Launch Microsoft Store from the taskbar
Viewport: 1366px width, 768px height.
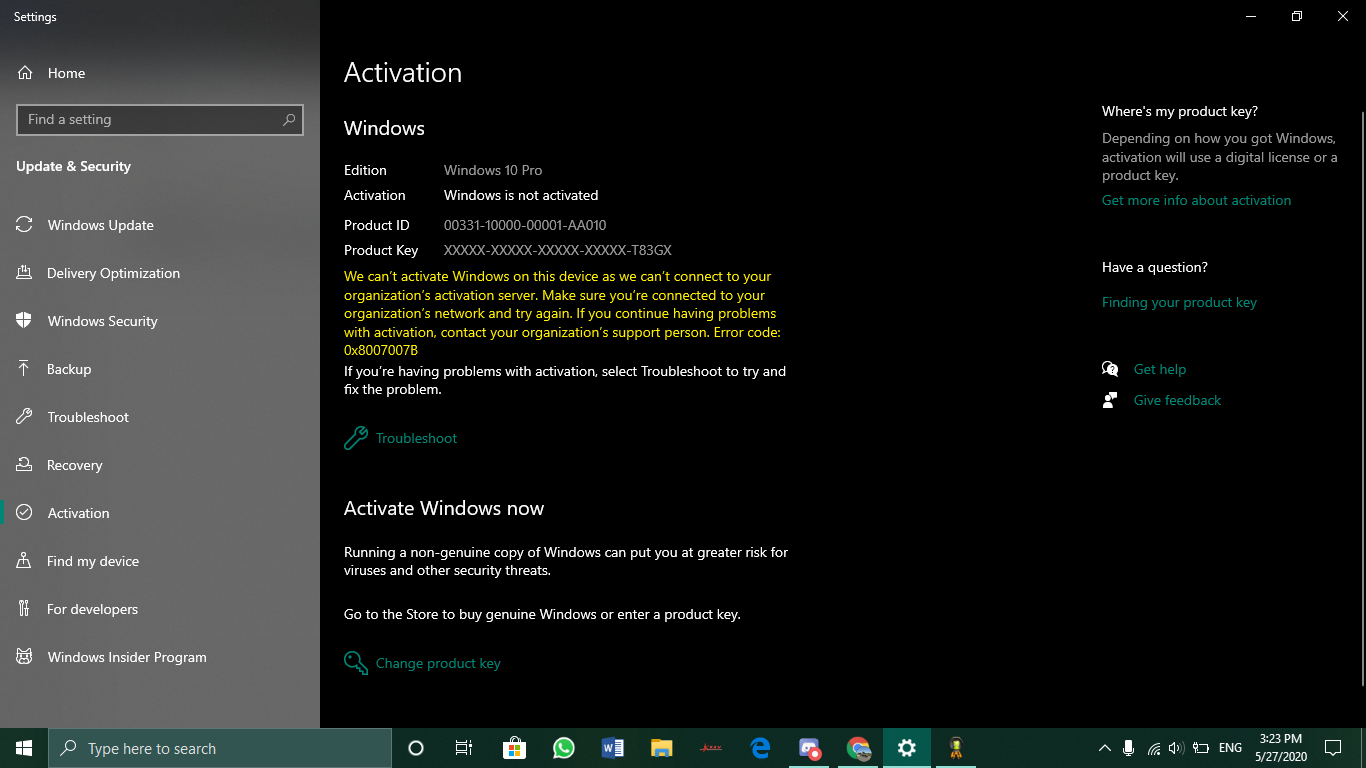click(514, 748)
